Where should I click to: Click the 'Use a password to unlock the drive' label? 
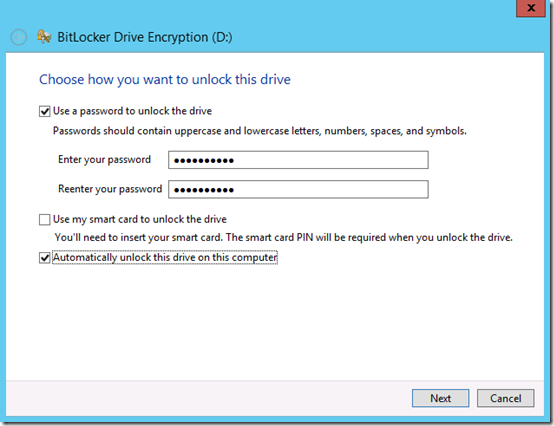(132, 111)
